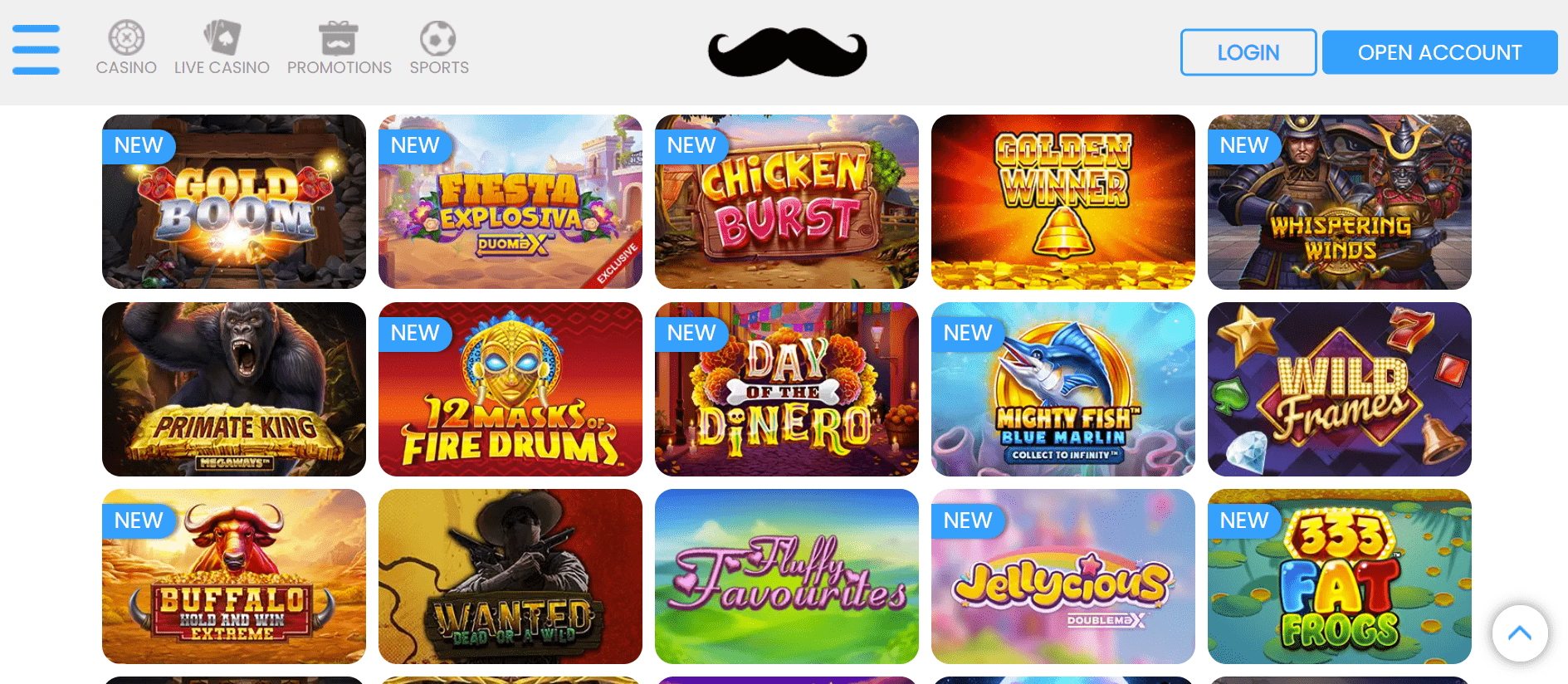Go to Sports soccer ball icon
The image size is (1568, 684).
438,38
